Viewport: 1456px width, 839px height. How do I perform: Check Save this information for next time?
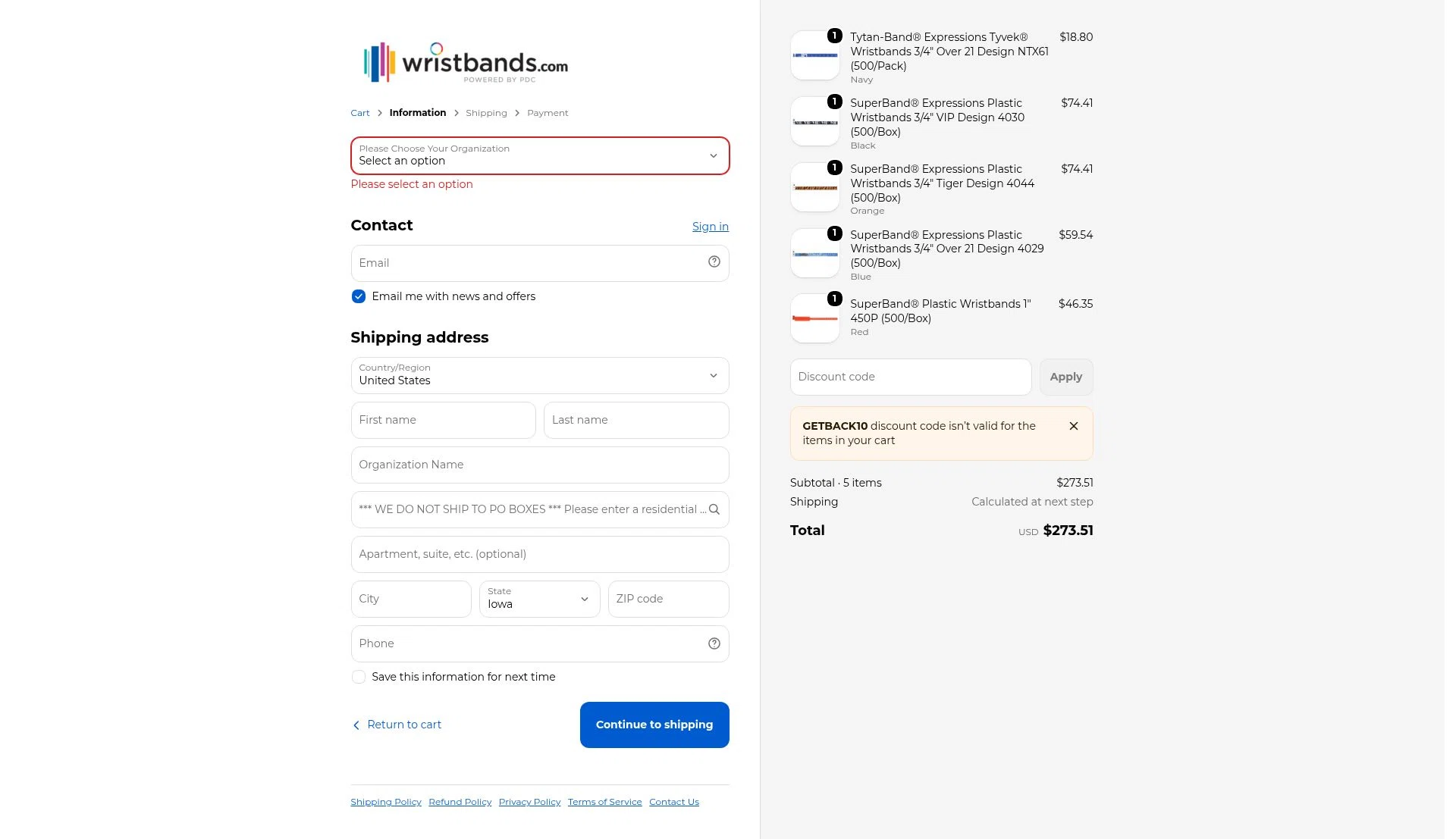[359, 677]
